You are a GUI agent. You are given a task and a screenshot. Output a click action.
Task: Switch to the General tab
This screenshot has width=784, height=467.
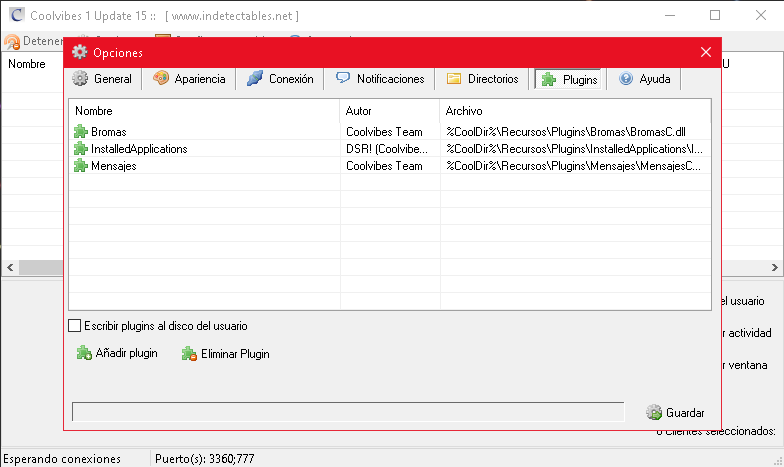102,79
